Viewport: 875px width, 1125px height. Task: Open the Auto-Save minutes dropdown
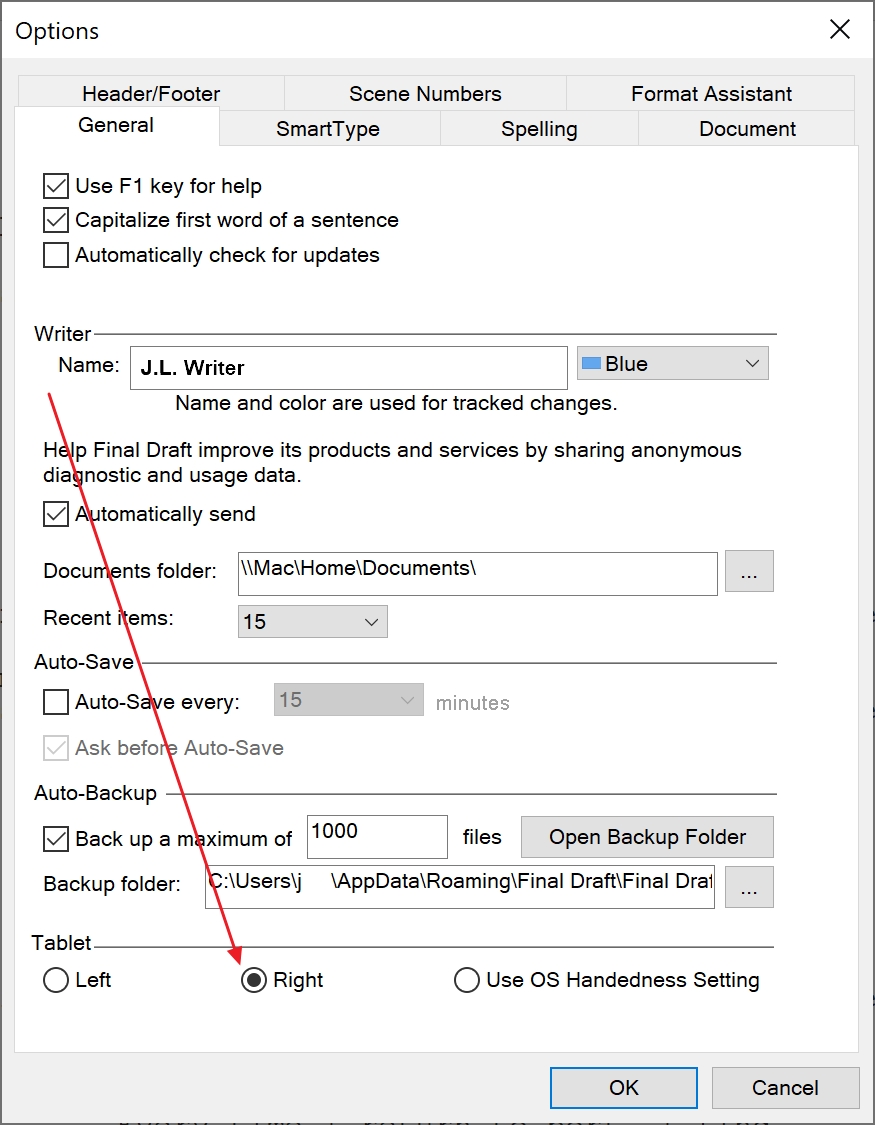349,700
